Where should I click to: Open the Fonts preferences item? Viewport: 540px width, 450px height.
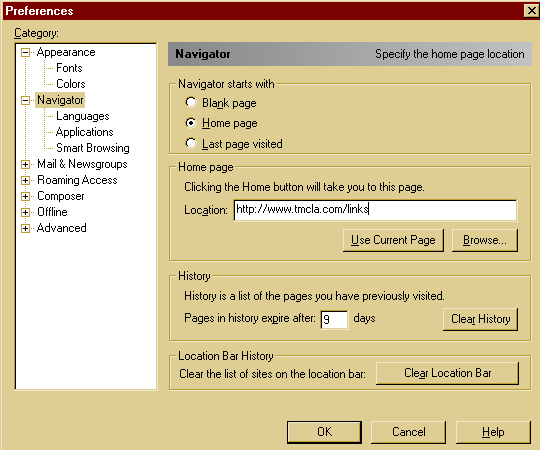tap(69, 68)
